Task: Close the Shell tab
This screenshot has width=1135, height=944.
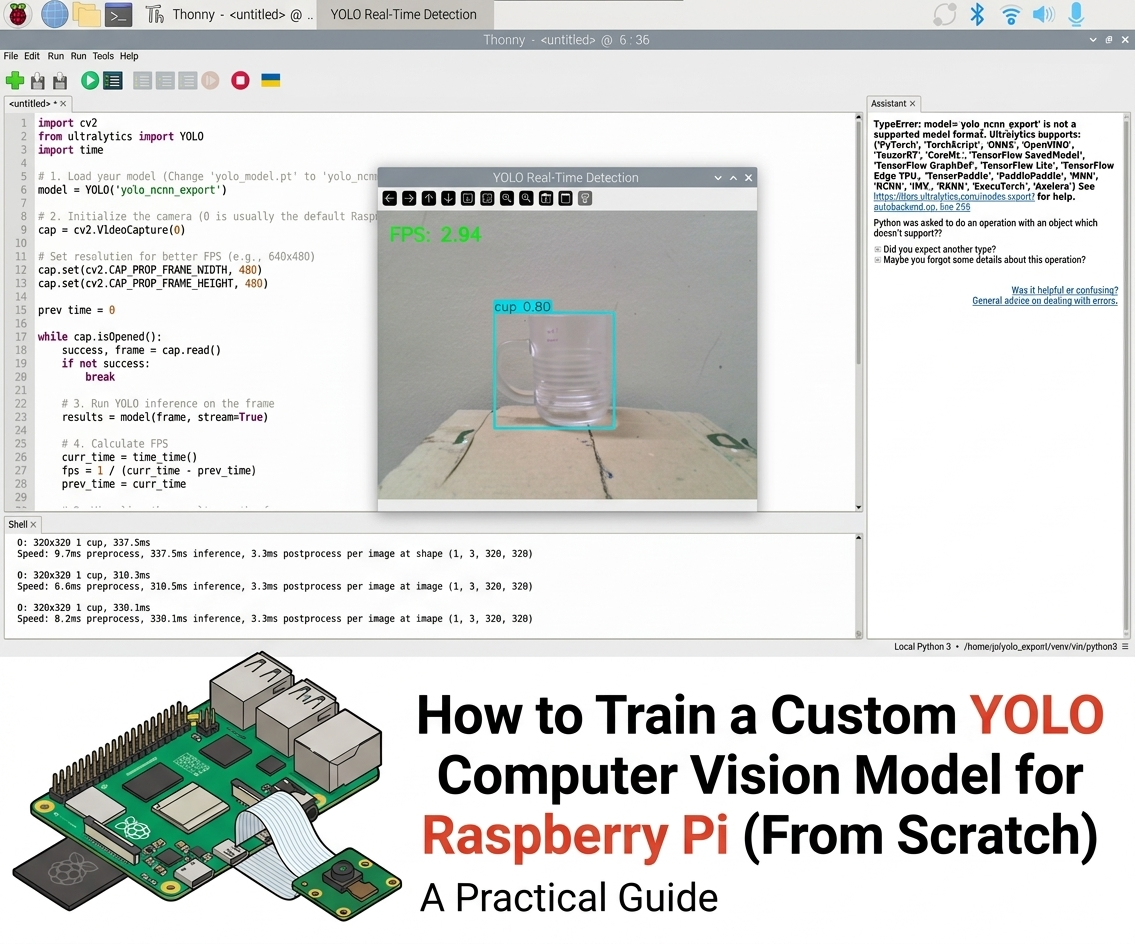Action: 33,524
